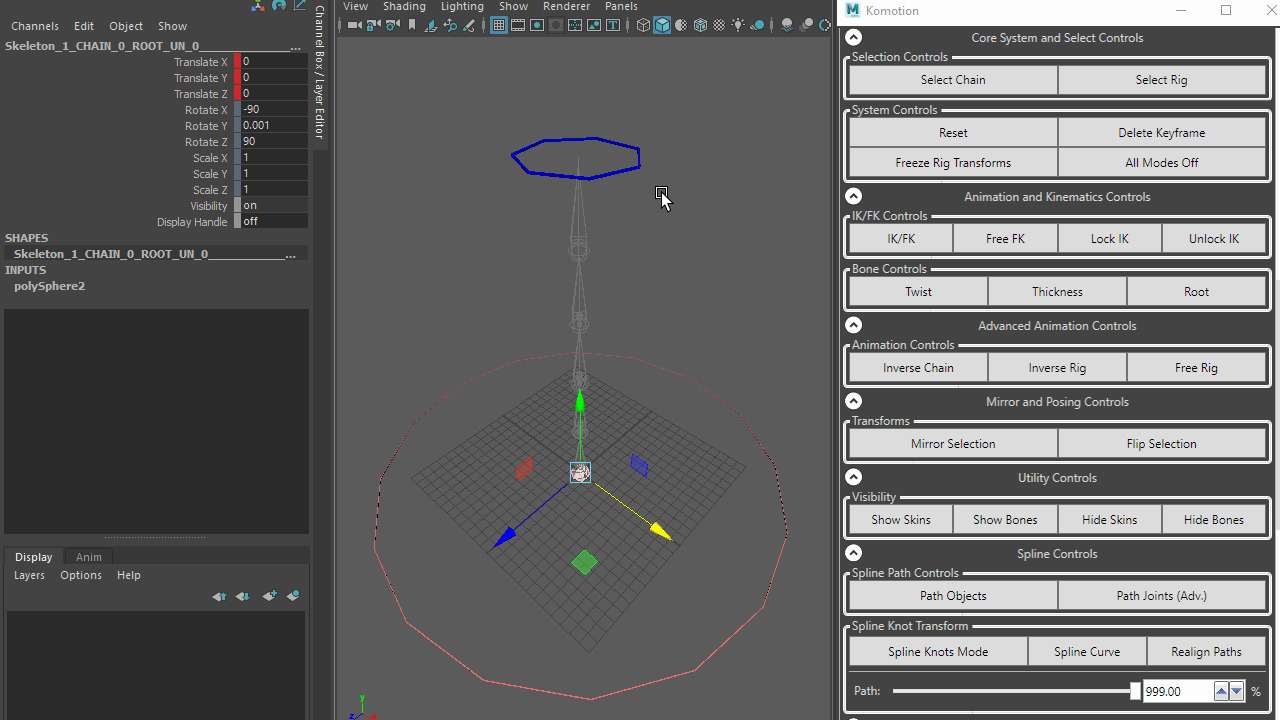This screenshot has width=1280, height=720.
Task: Click the grid display toggle icon
Action: [499, 25]
